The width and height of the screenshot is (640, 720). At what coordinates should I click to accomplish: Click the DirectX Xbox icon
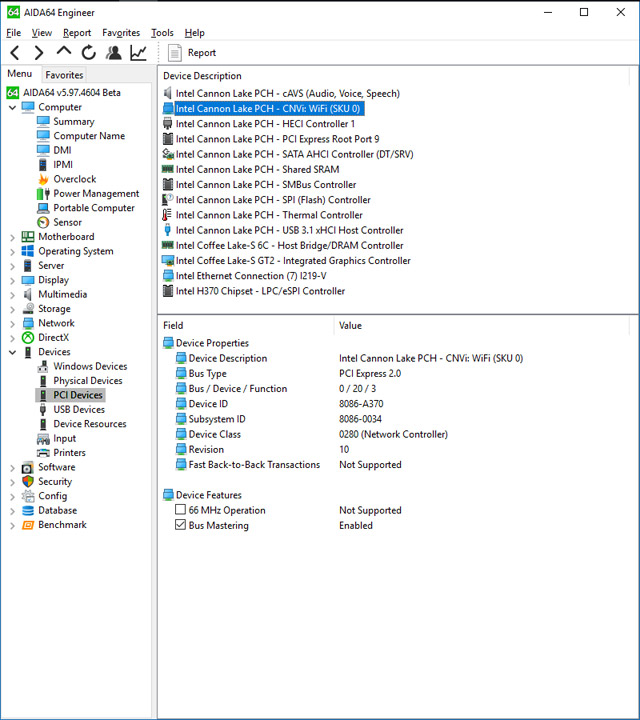pyautogui.click(x=28, y=338)
